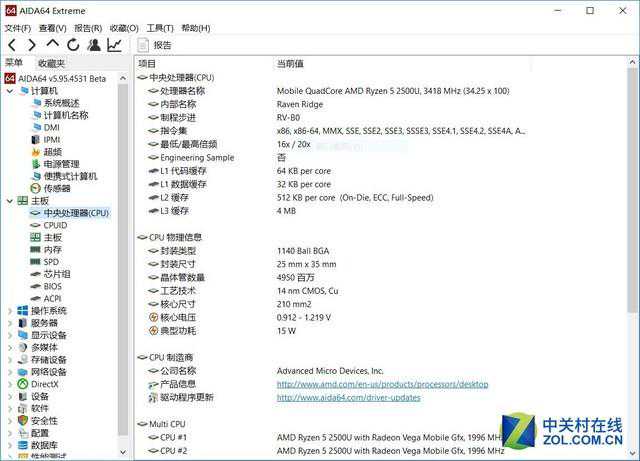Click the back navigation arrow in toolbar

(12, 45)
